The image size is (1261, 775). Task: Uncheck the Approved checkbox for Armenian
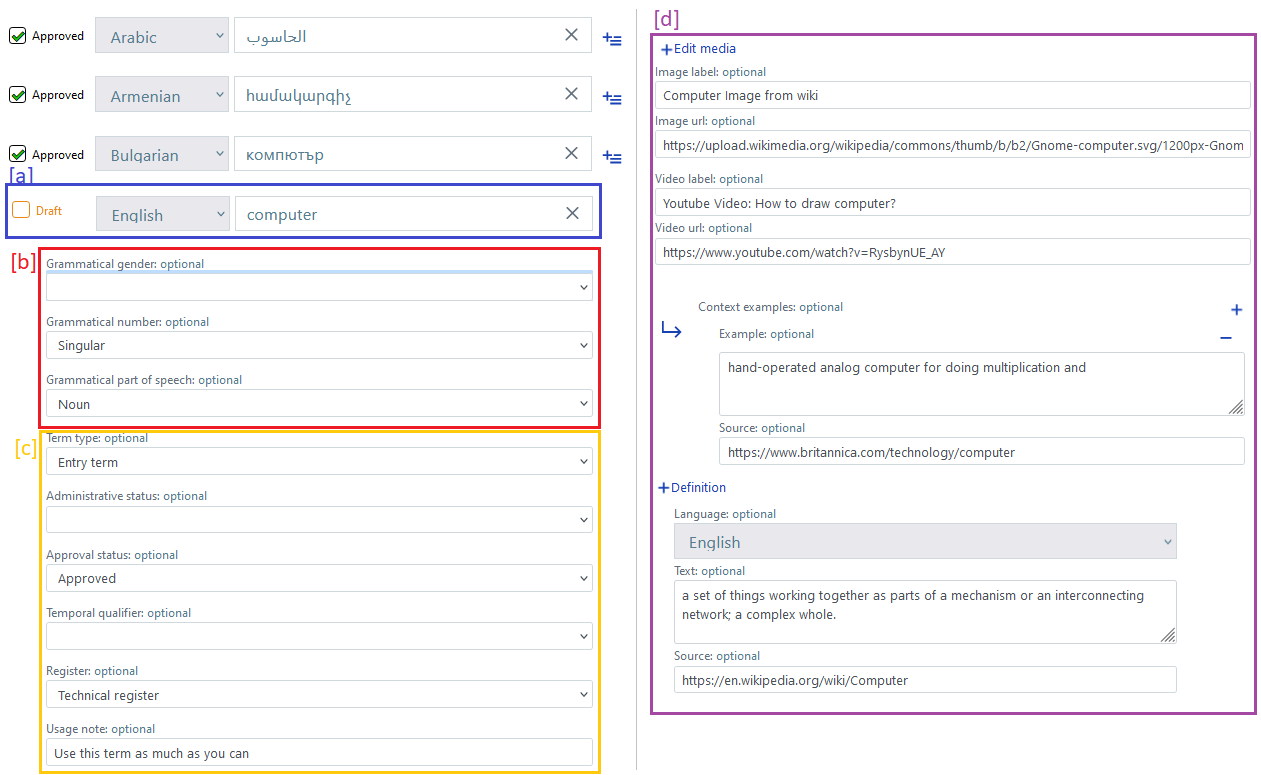[18, 95]
